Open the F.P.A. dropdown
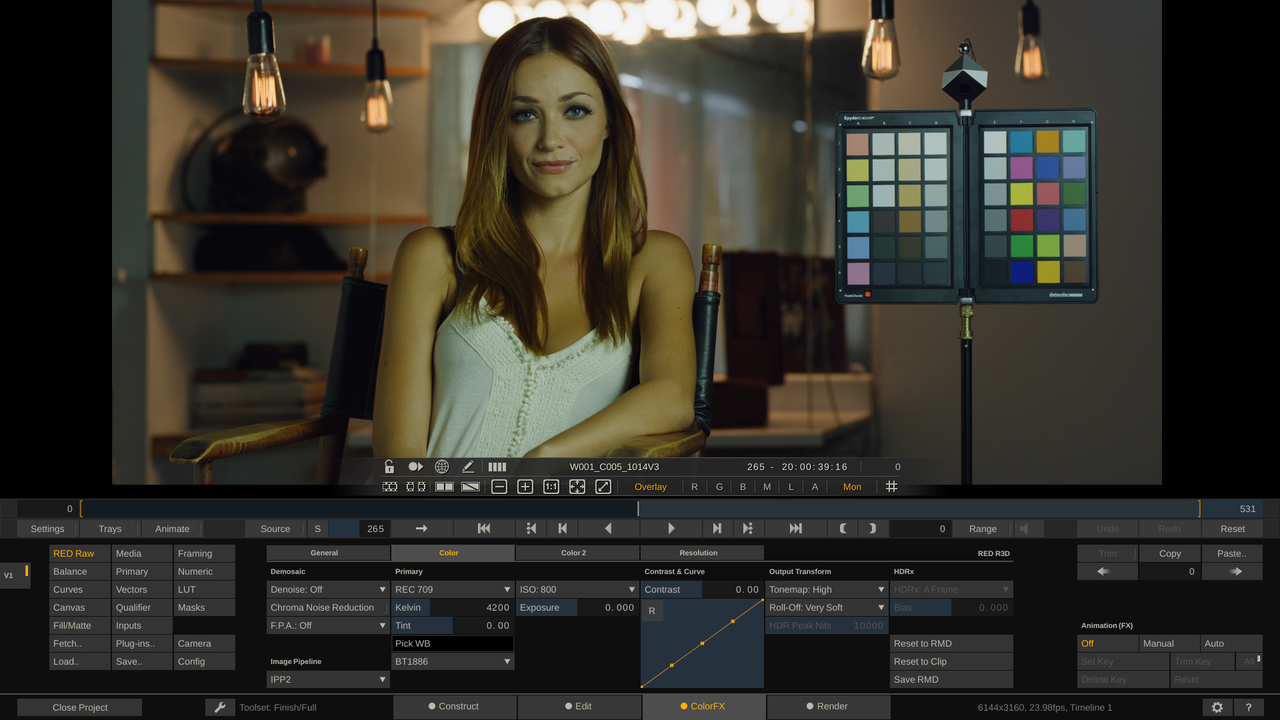The width and height of the screenshot is (1280, 720). pos(328,626)
